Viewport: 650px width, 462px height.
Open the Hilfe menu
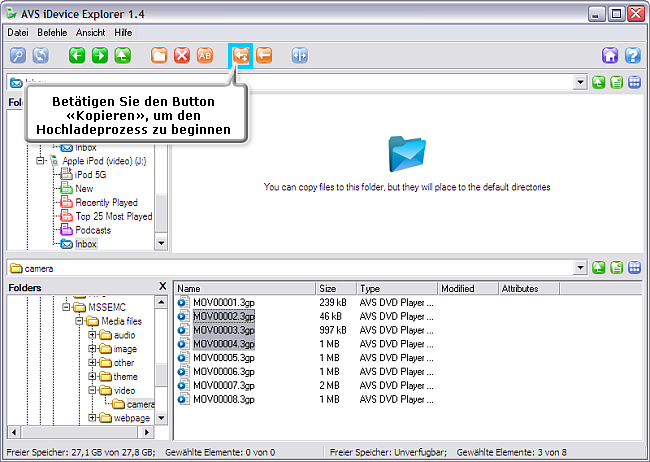tap(123, 32)
